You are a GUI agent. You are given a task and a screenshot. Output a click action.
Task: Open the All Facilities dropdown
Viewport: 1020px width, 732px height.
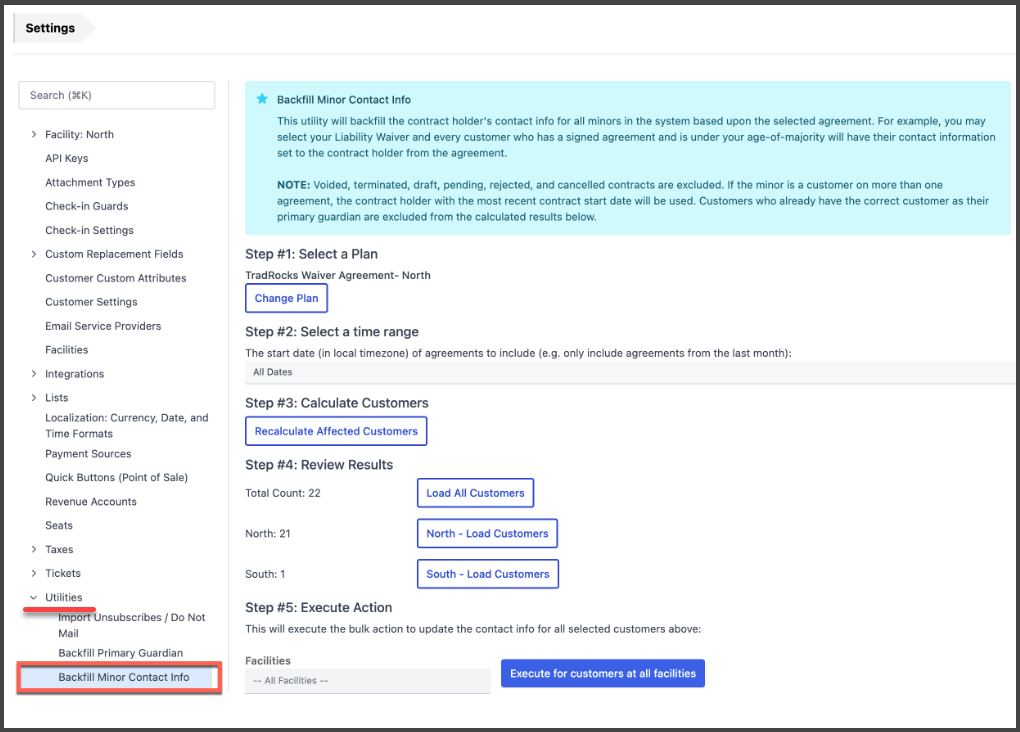click(x=367, y=681)
